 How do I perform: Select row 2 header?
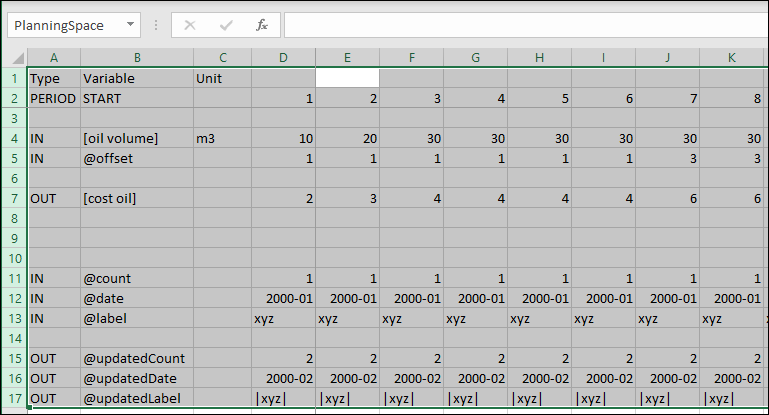(15, 99)
